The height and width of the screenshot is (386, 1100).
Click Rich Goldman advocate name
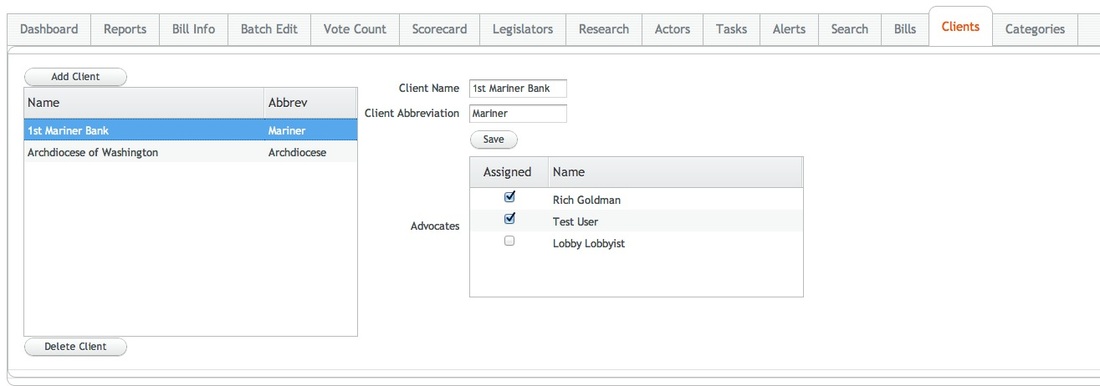click(586, 200)
